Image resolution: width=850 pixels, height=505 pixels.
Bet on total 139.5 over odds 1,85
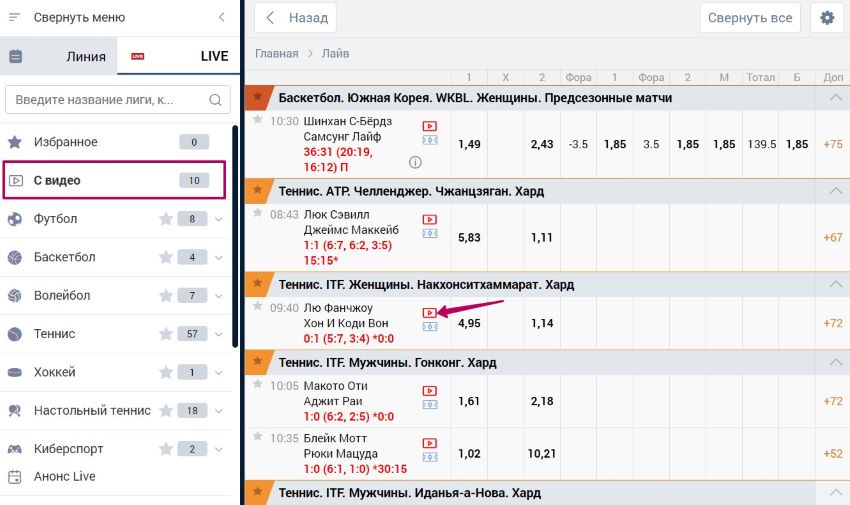797,144
